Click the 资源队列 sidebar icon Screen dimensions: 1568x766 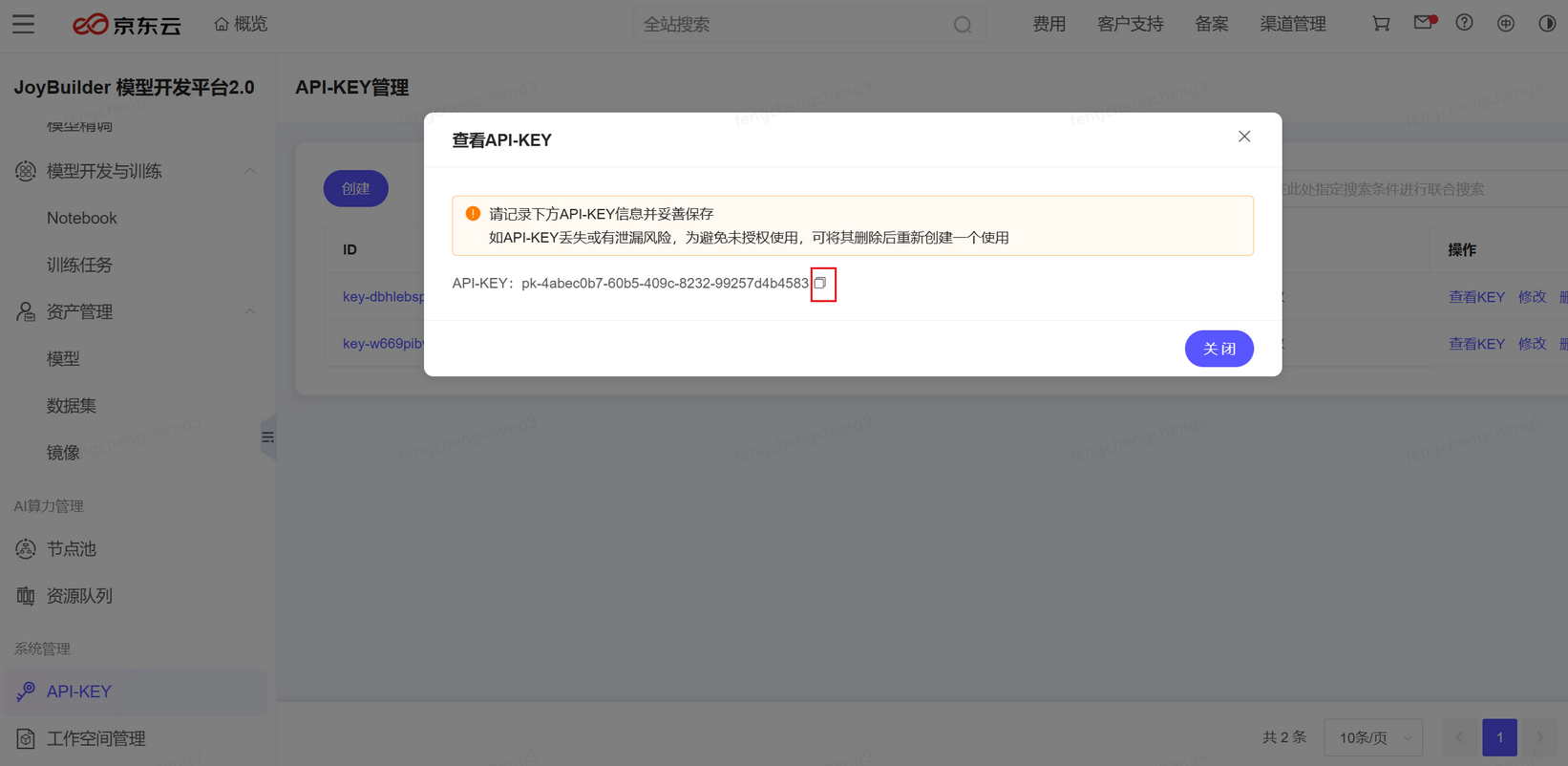(26, 596)
